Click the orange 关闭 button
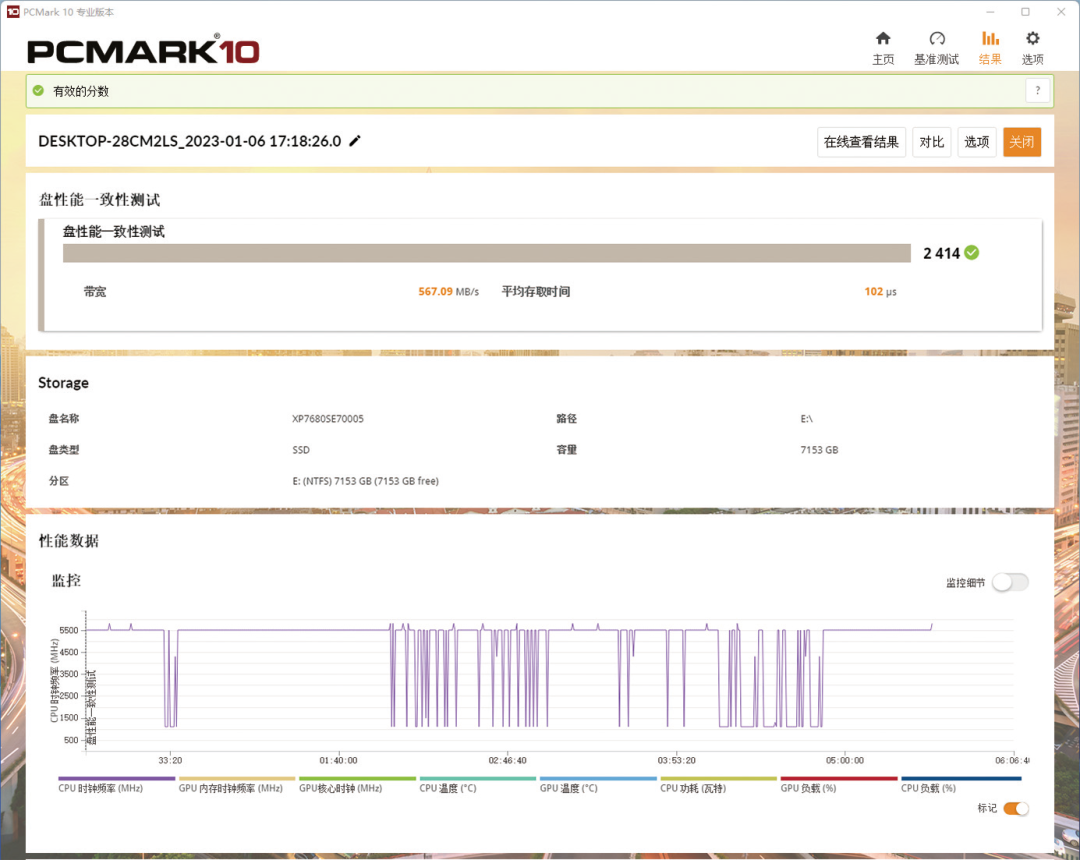1080x860 pixels. [1022, 142]
